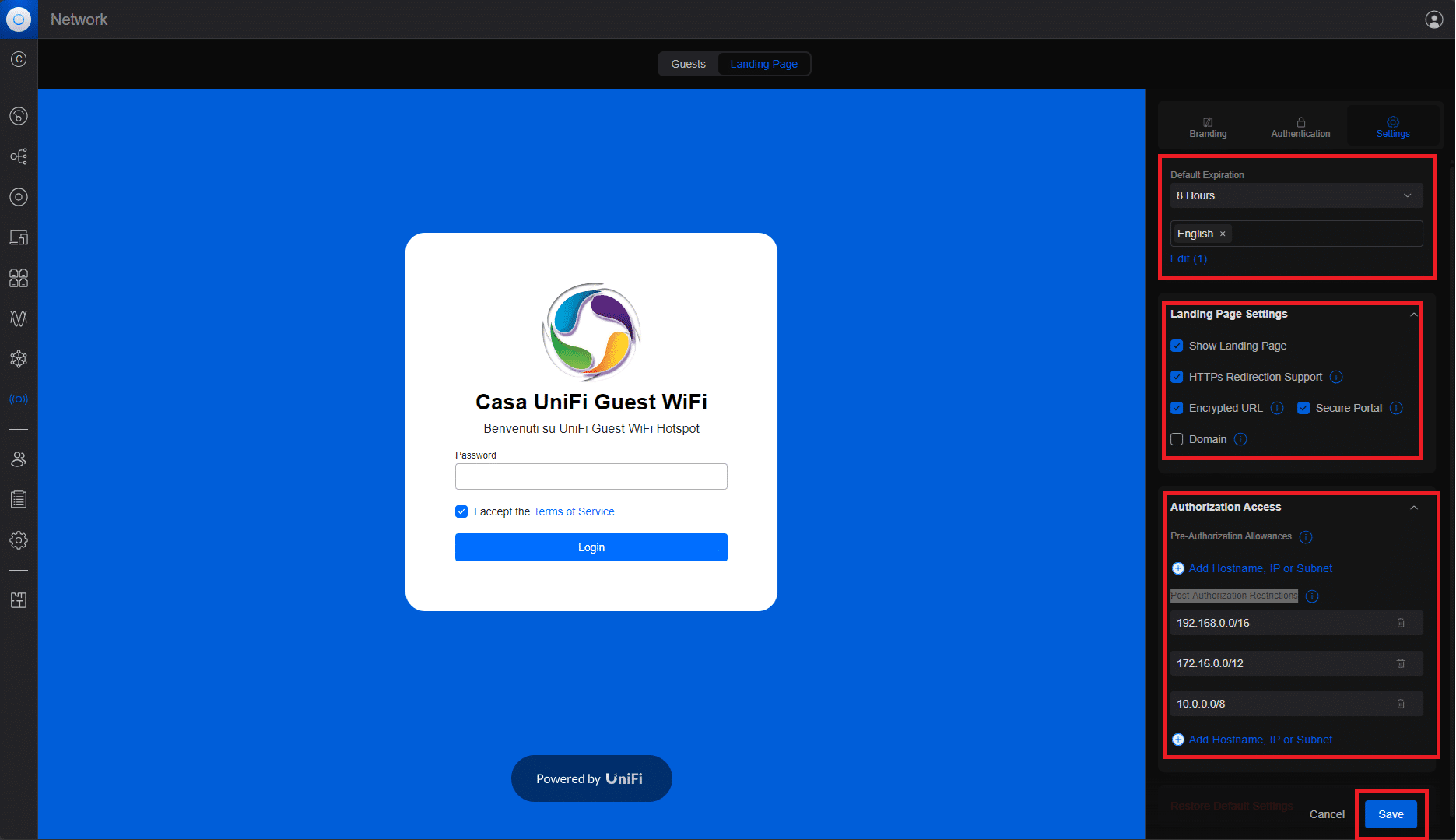Show info for Encrypted URL

coord(1277,408)
